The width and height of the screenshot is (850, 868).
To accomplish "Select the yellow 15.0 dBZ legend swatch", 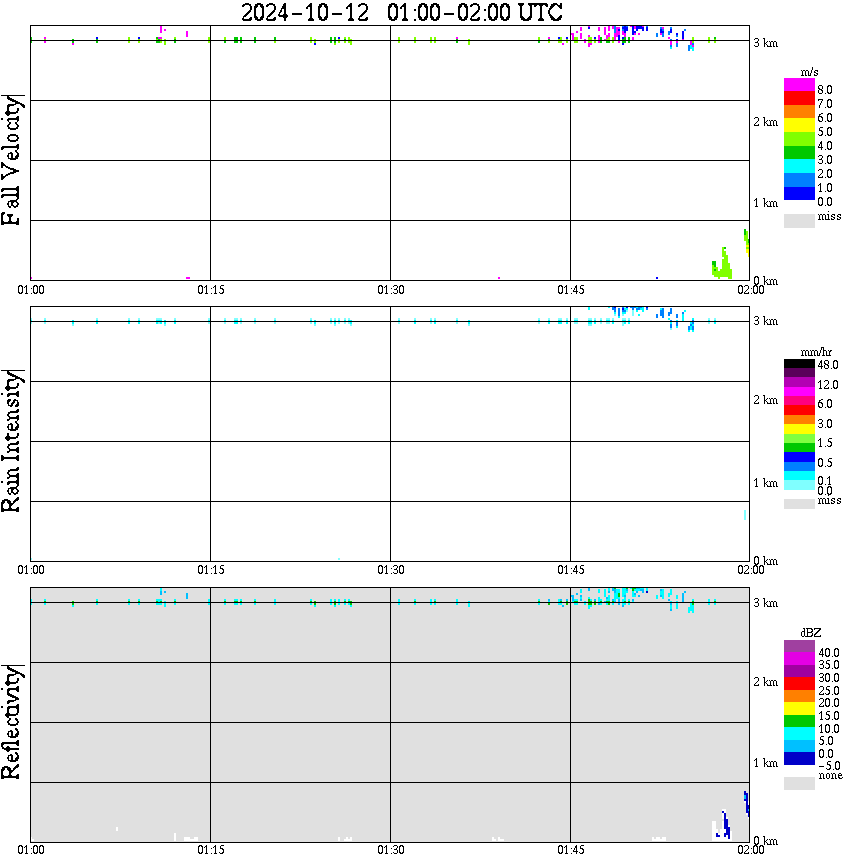I will point(799,709).
